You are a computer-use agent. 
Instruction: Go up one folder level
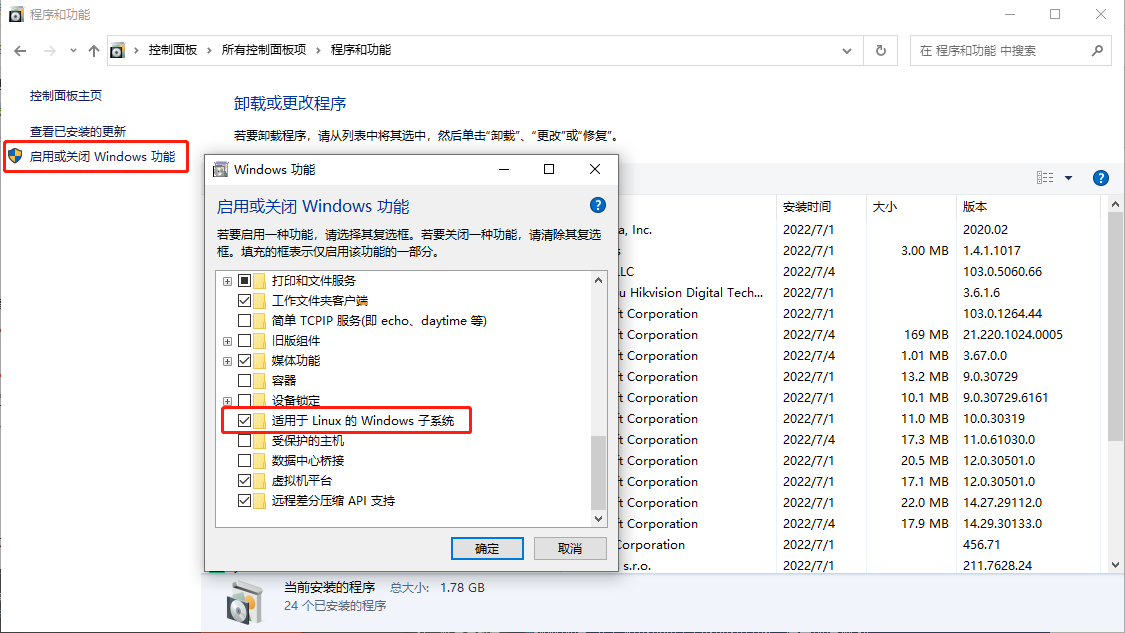[x=94, y=51]
